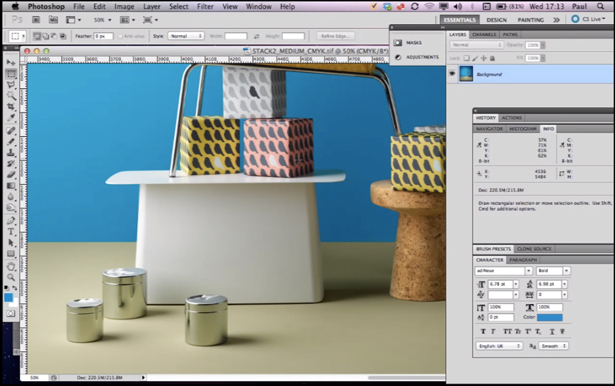Switch to the Channels tab
The height and width of the screenshot is (386, 615).
(x=484, y=35)
